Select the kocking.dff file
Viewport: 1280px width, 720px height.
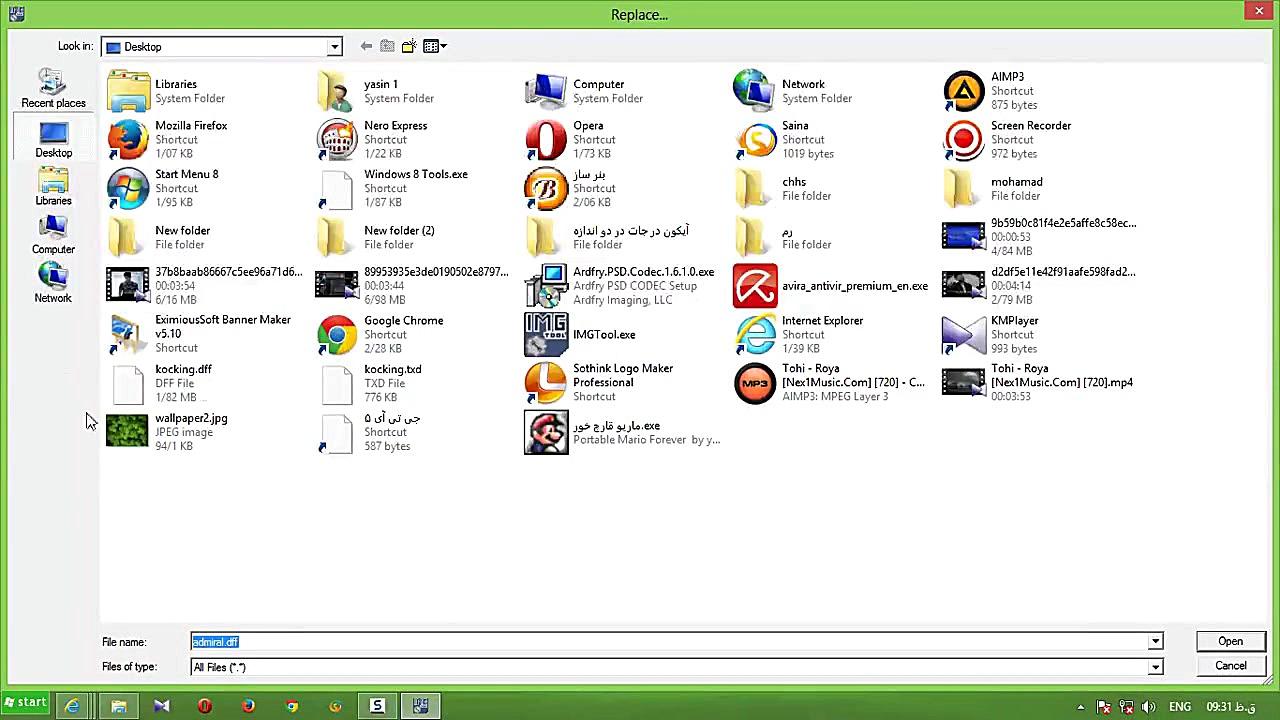[x=160, y=383]
